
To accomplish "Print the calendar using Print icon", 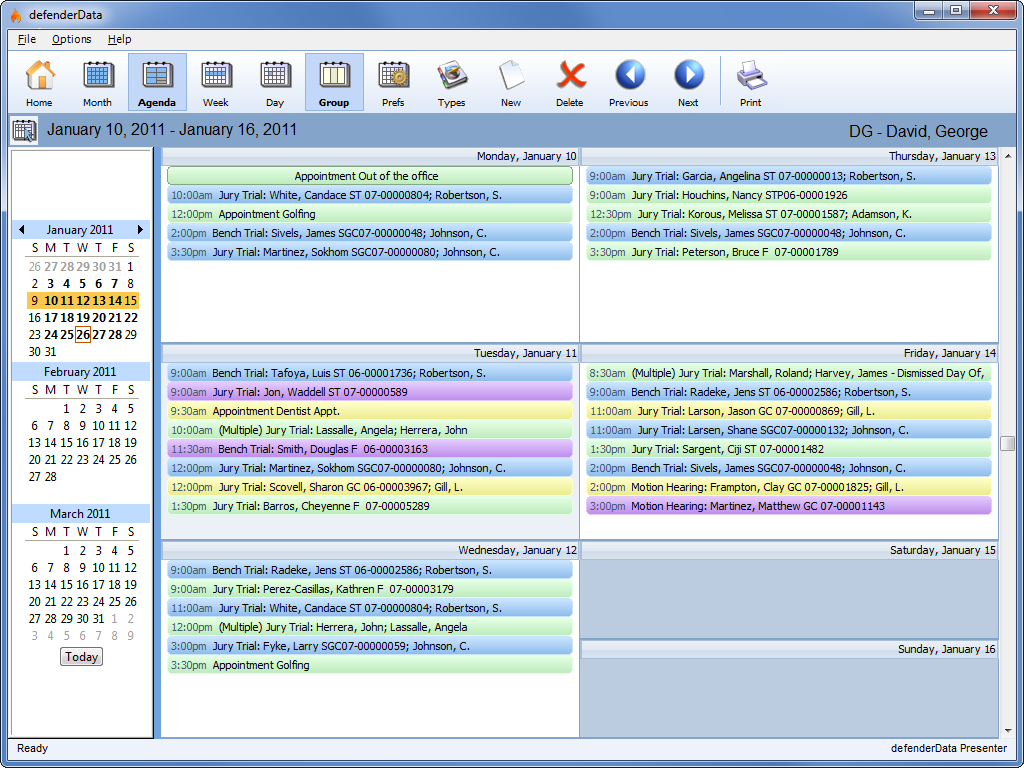I will click(751, 82).
